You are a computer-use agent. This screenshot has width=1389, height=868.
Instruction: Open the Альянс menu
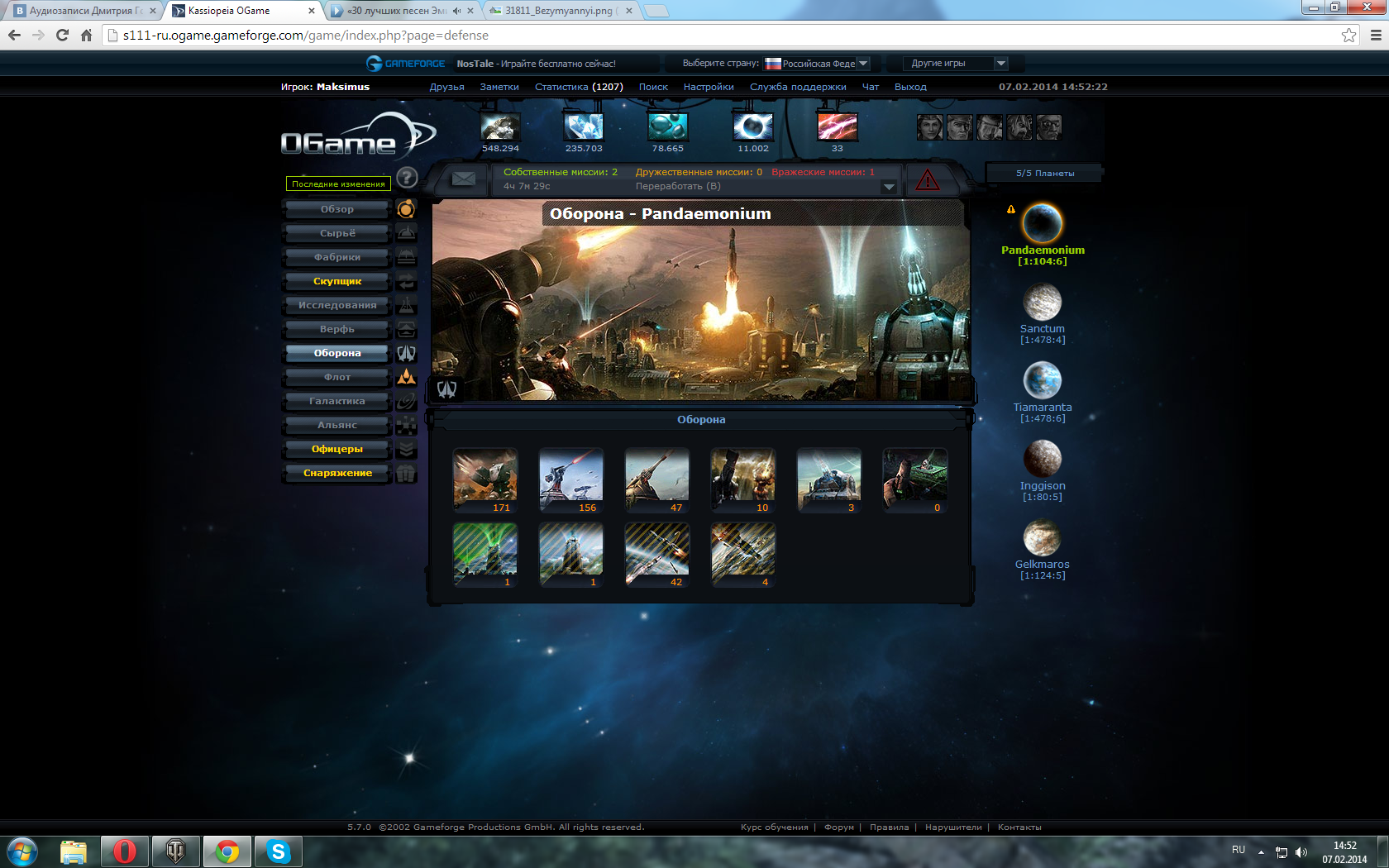pos(337,425)
